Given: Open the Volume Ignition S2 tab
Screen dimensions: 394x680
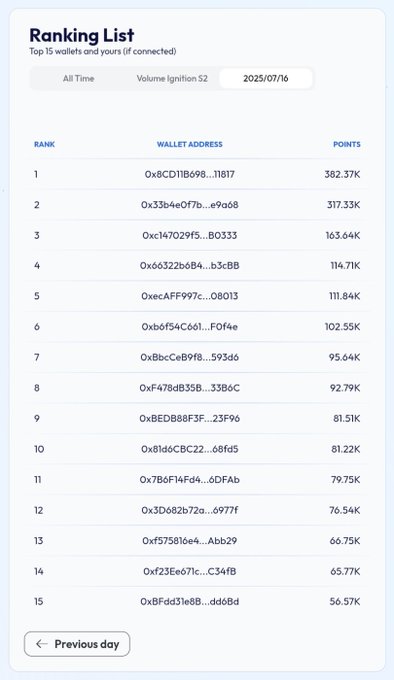Looking at the screenshot, I should click(x=172, y=78).
